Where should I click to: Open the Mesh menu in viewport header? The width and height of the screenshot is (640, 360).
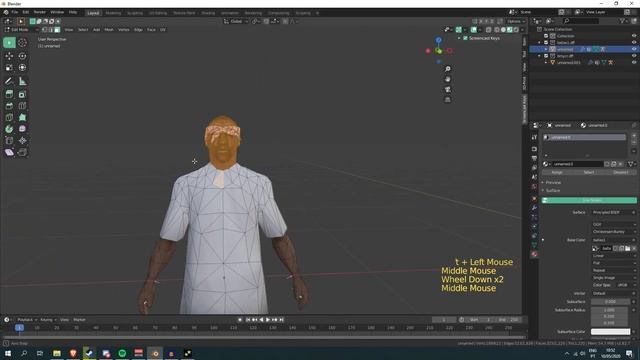(109, 30)
